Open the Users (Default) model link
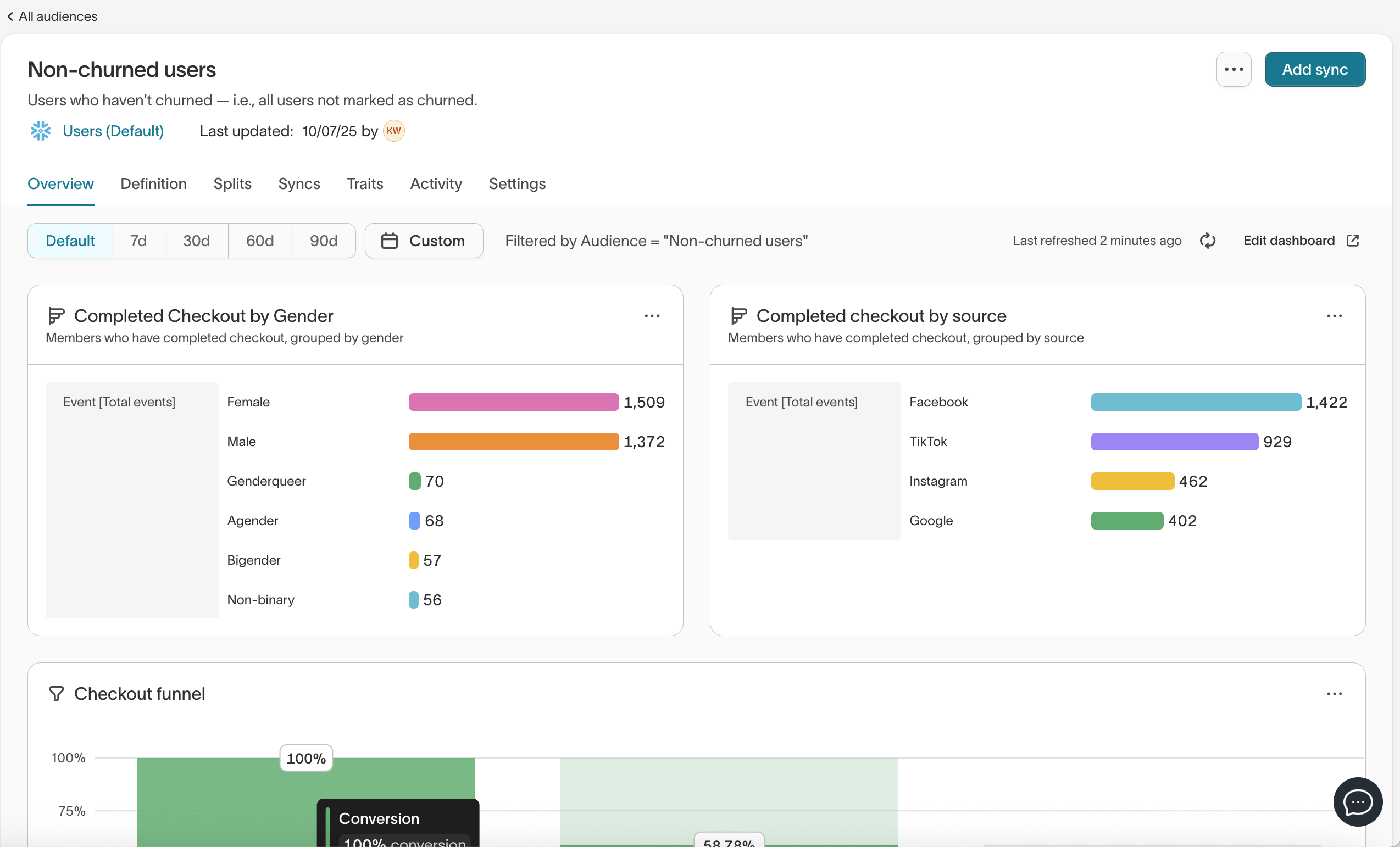 [x=113, y=131]
